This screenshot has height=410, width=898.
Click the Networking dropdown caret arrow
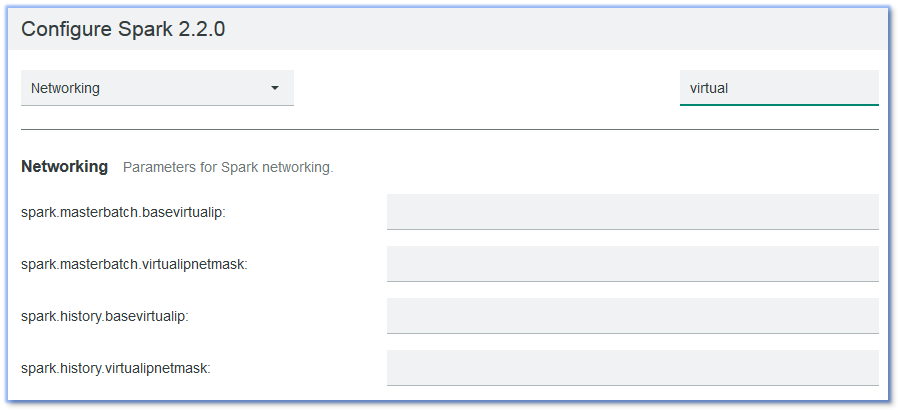click(275, 88)
